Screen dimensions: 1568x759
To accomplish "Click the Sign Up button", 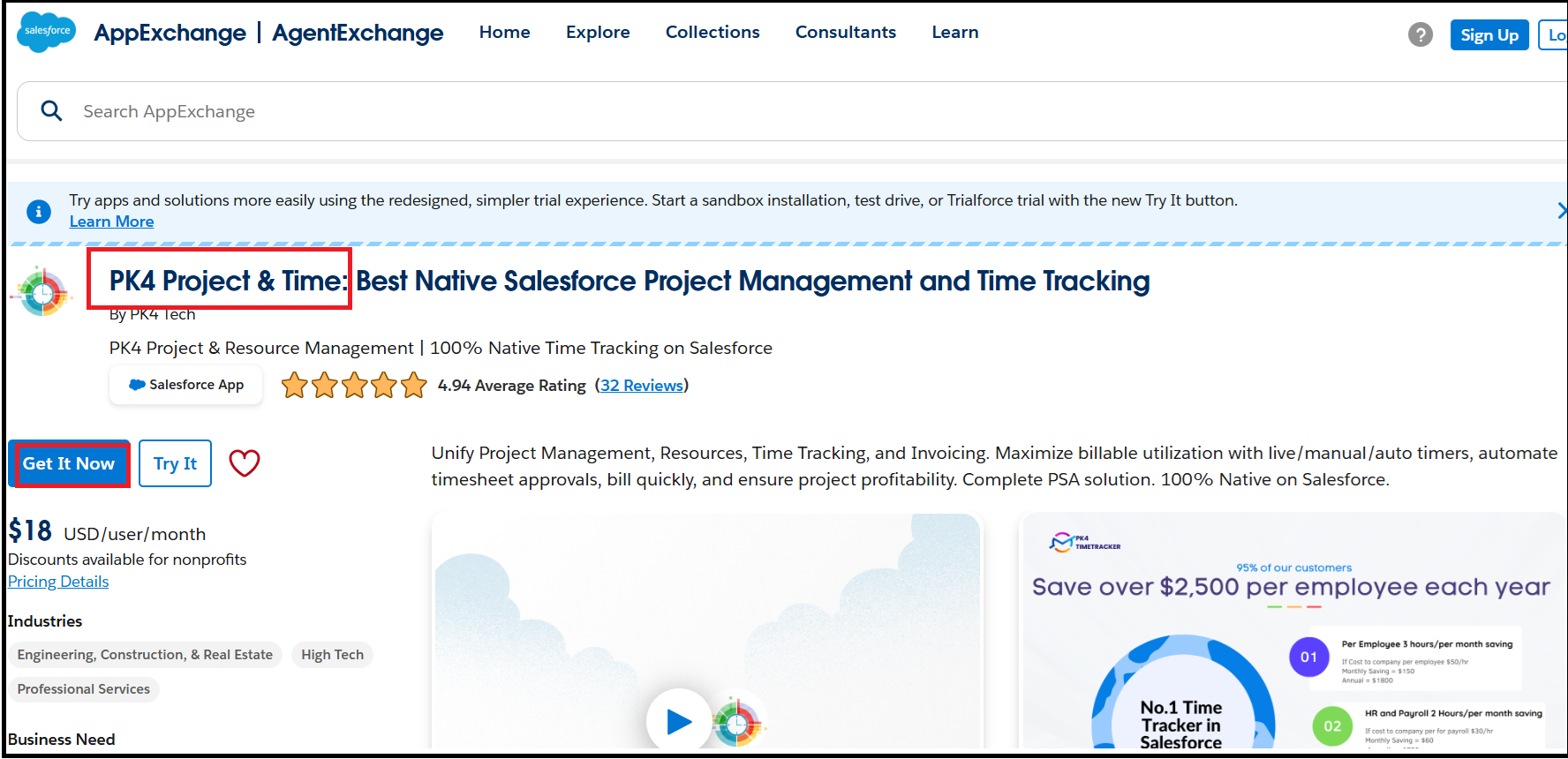I will (x=1489, y=35).
